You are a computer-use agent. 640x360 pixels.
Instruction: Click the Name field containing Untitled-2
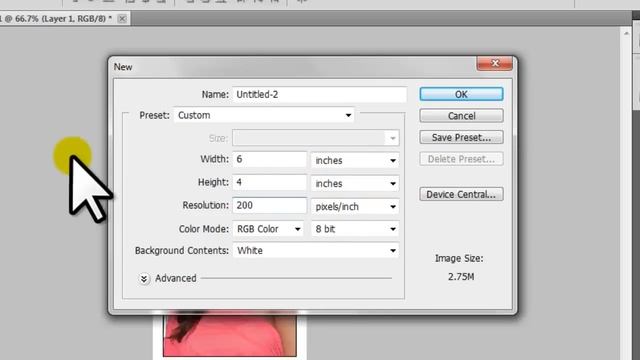coord(320,94)
